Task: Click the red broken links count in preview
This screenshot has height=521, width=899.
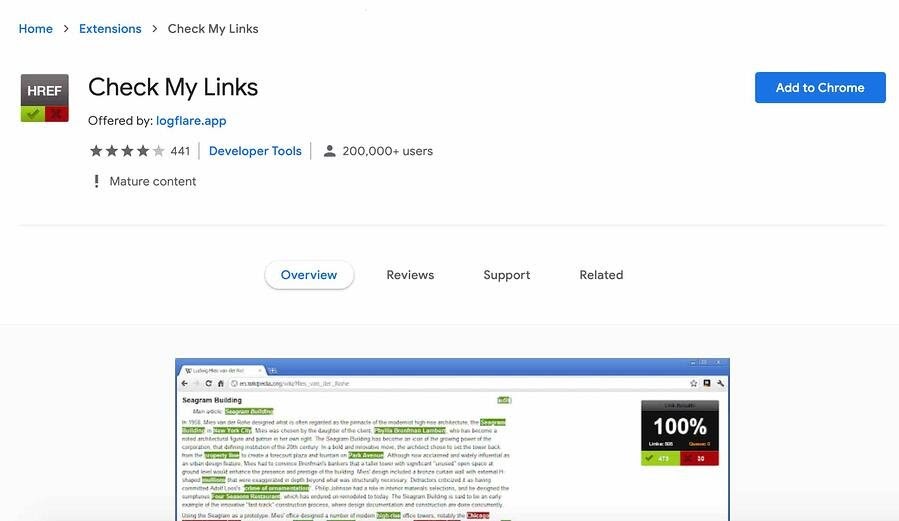Action: (x=699, y=458)
